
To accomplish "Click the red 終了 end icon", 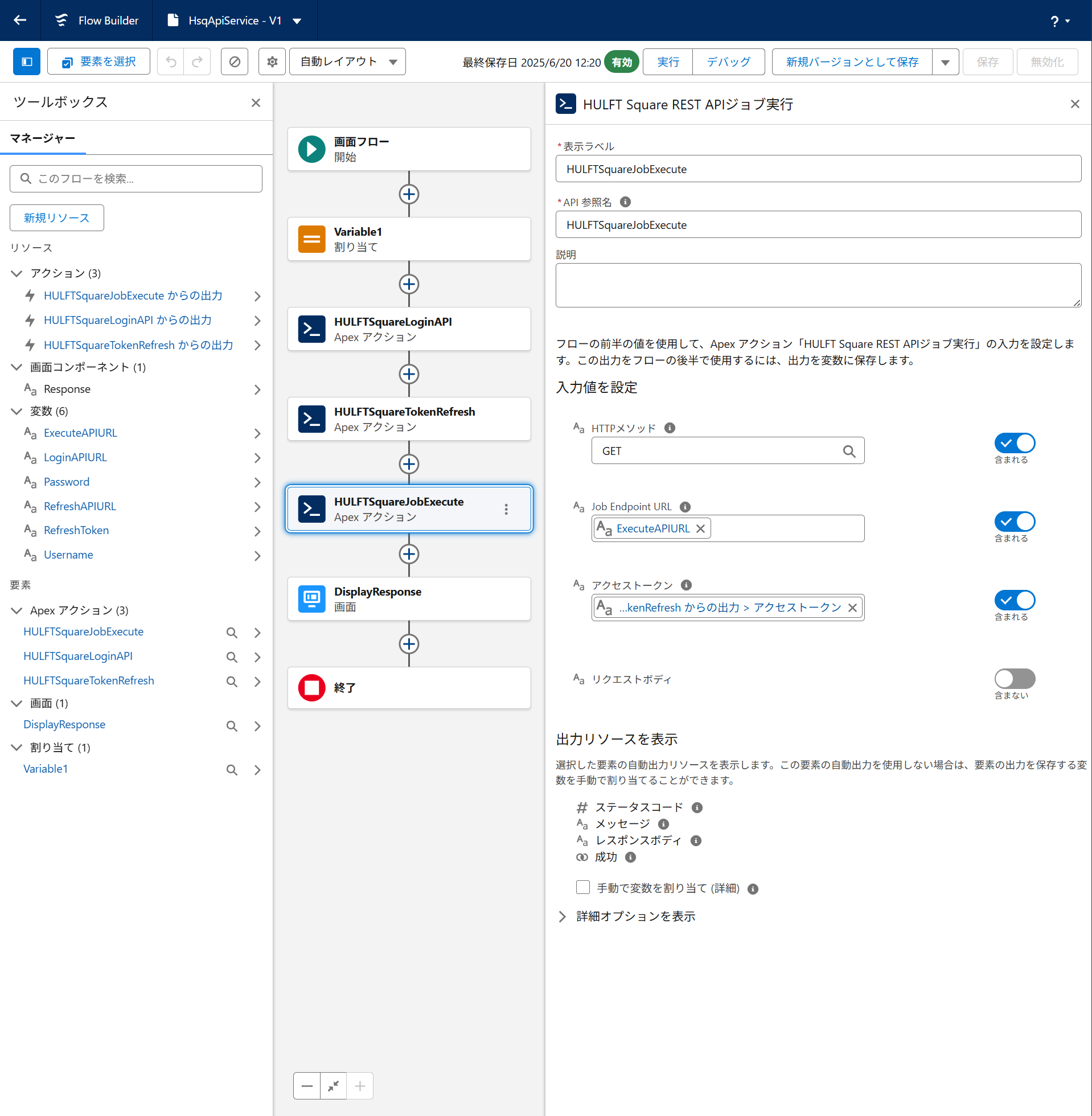I will click(x=311, y=688).
